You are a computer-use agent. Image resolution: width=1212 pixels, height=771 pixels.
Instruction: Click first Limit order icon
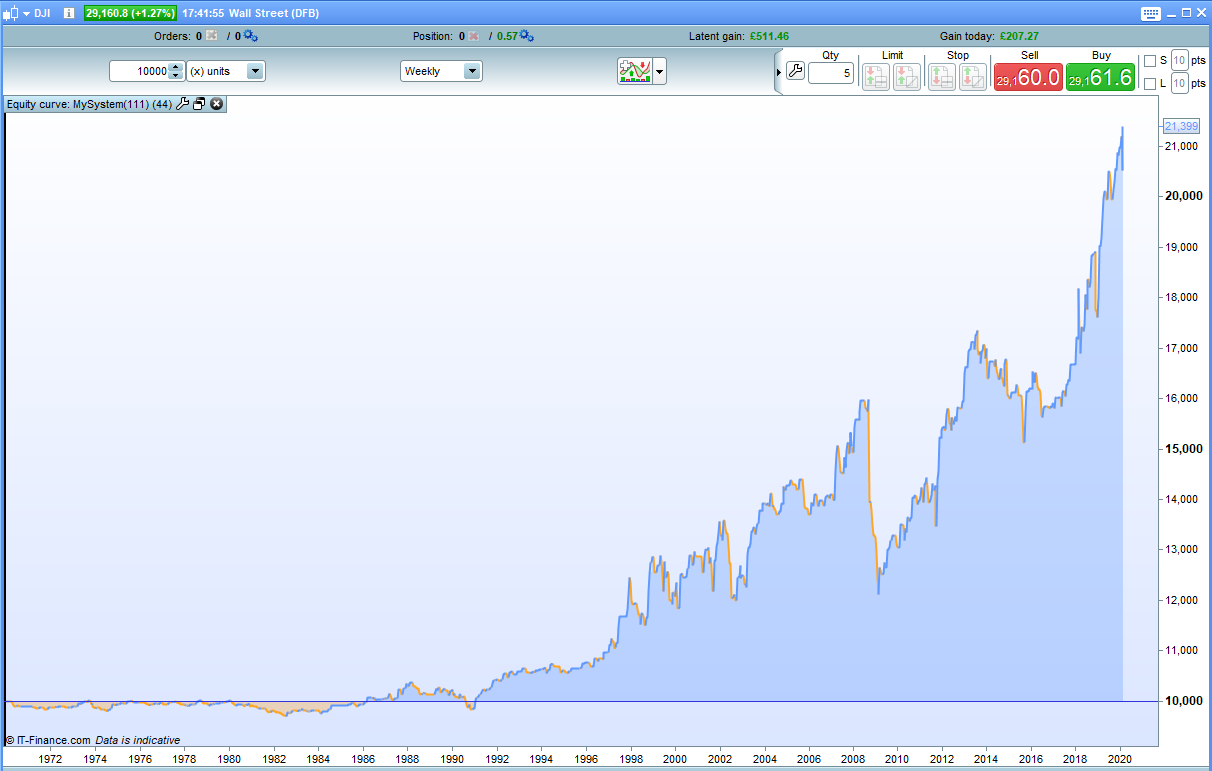pos(876,77)
